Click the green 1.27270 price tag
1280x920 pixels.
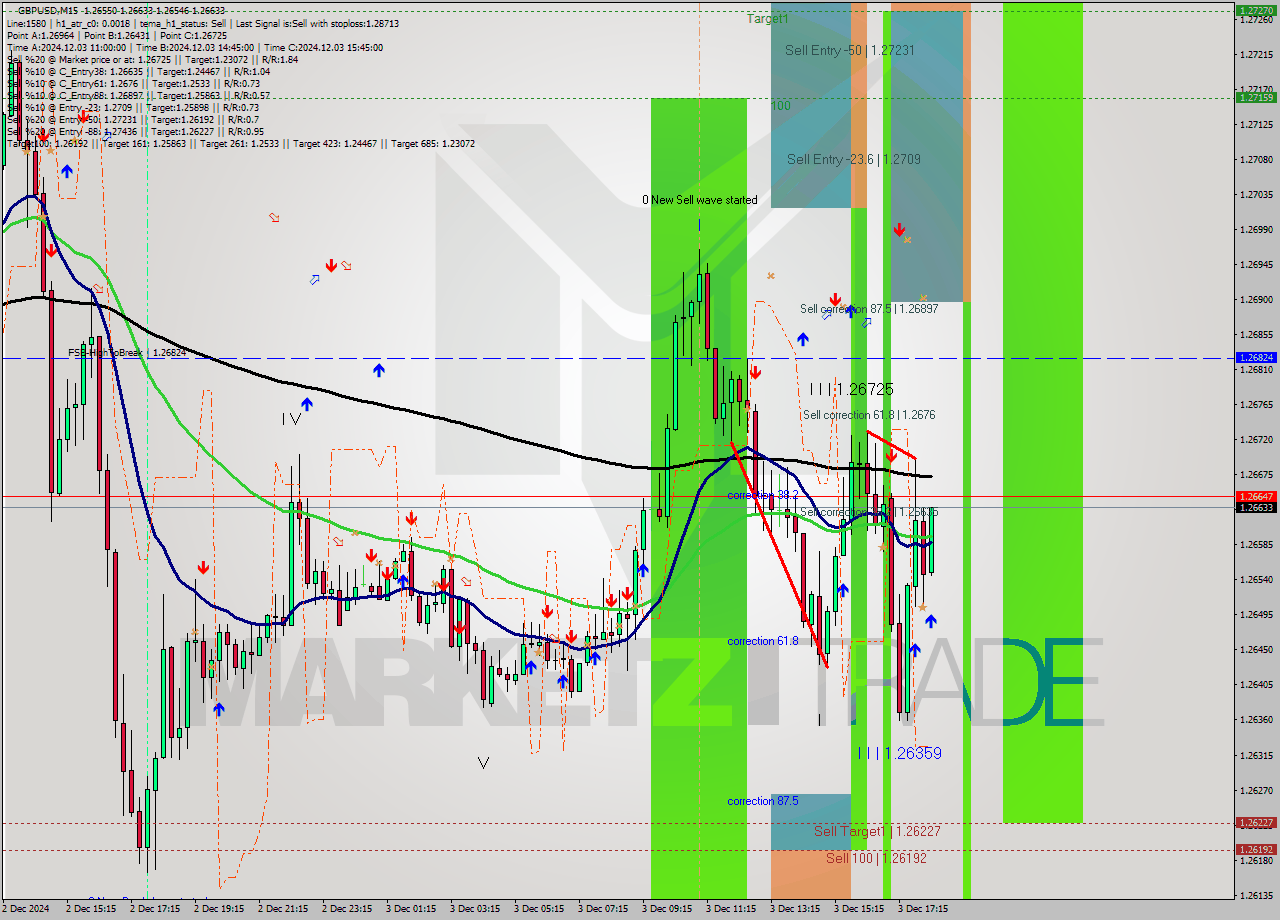1256,11
